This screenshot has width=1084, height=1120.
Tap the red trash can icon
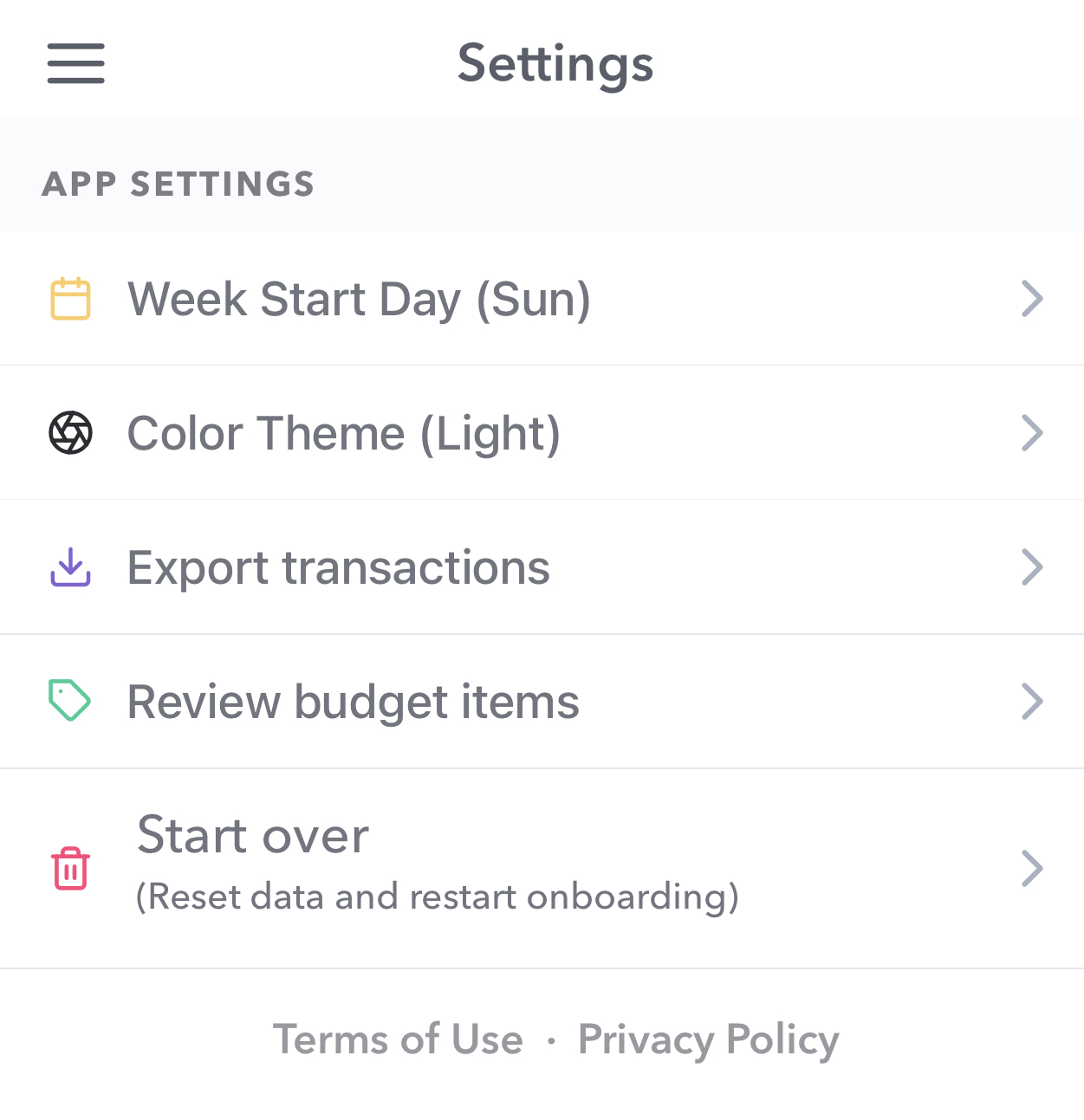pos(70,868)
